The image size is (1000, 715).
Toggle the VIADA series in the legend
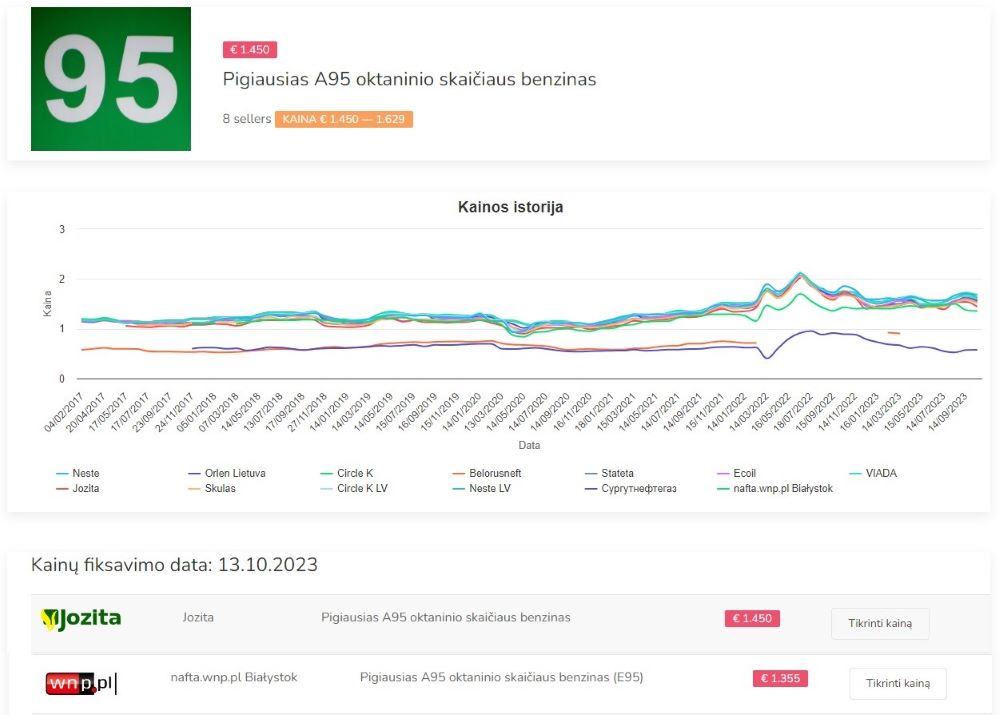877,473
